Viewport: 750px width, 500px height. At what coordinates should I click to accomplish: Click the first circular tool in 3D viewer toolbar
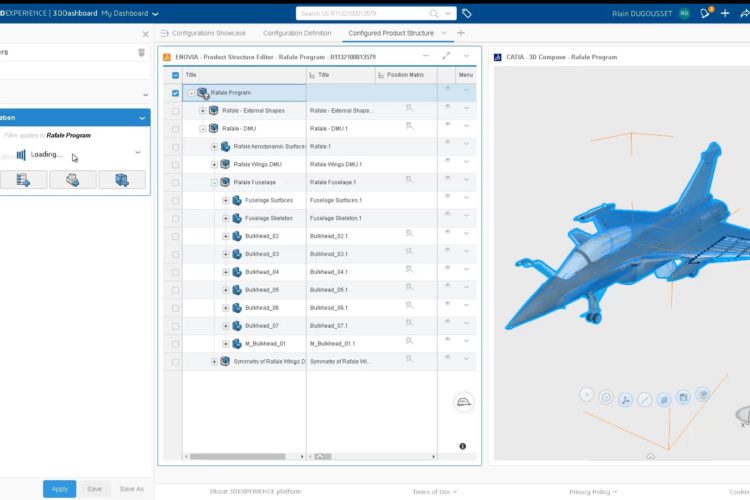[x=586, y=395]
